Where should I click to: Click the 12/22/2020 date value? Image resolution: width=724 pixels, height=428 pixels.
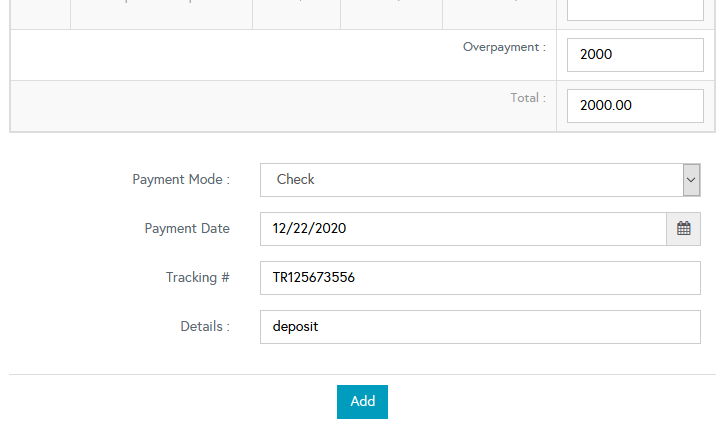(309, 229)
